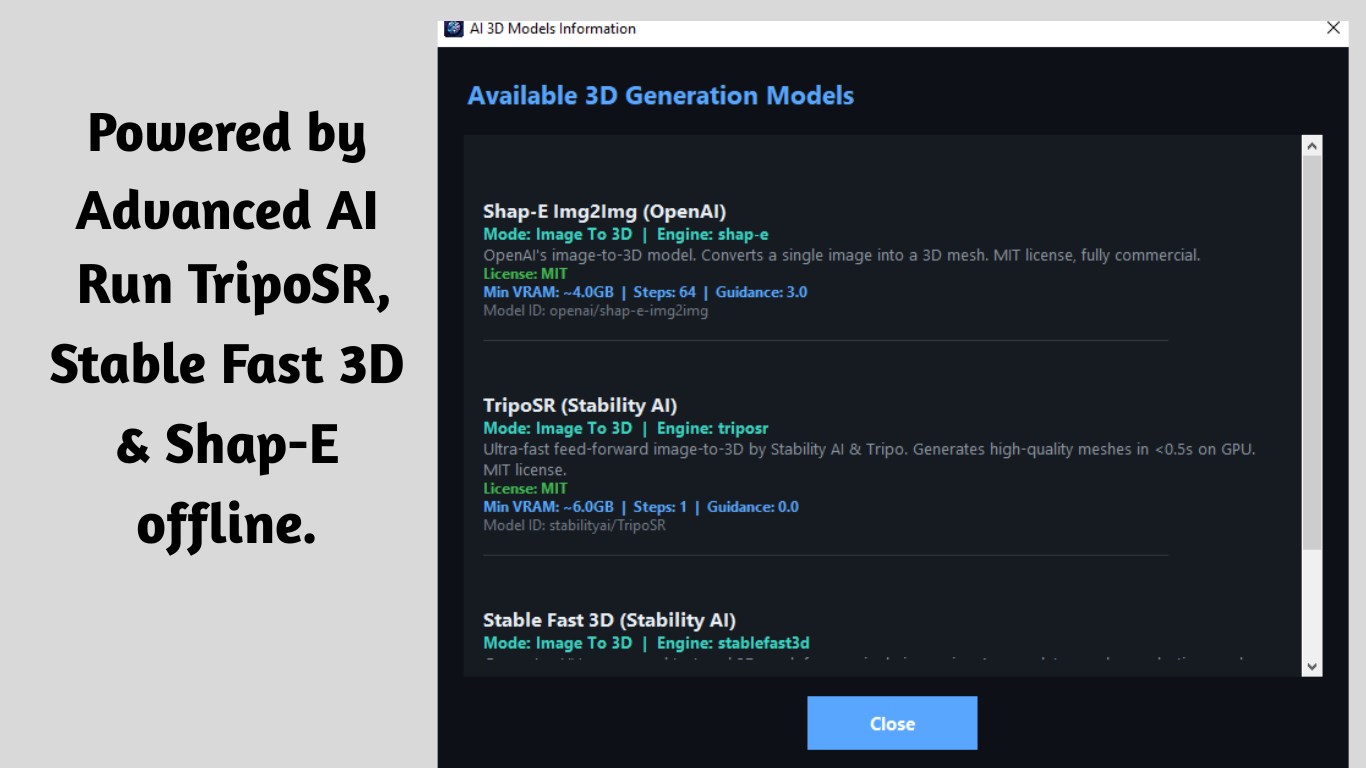The image size is (1366, 768).
Task: Click the blue Close button
Action: pyautogui.click(x=892, y=723)
